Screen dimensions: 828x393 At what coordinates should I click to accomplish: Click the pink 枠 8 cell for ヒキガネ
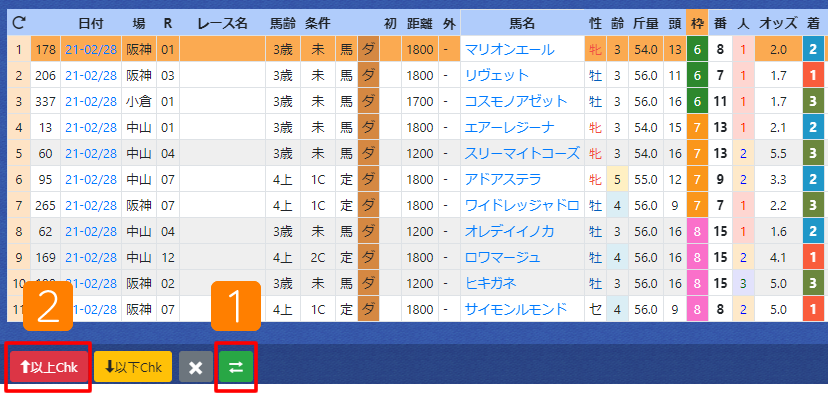pyautogui.click(x=697, y=283)
